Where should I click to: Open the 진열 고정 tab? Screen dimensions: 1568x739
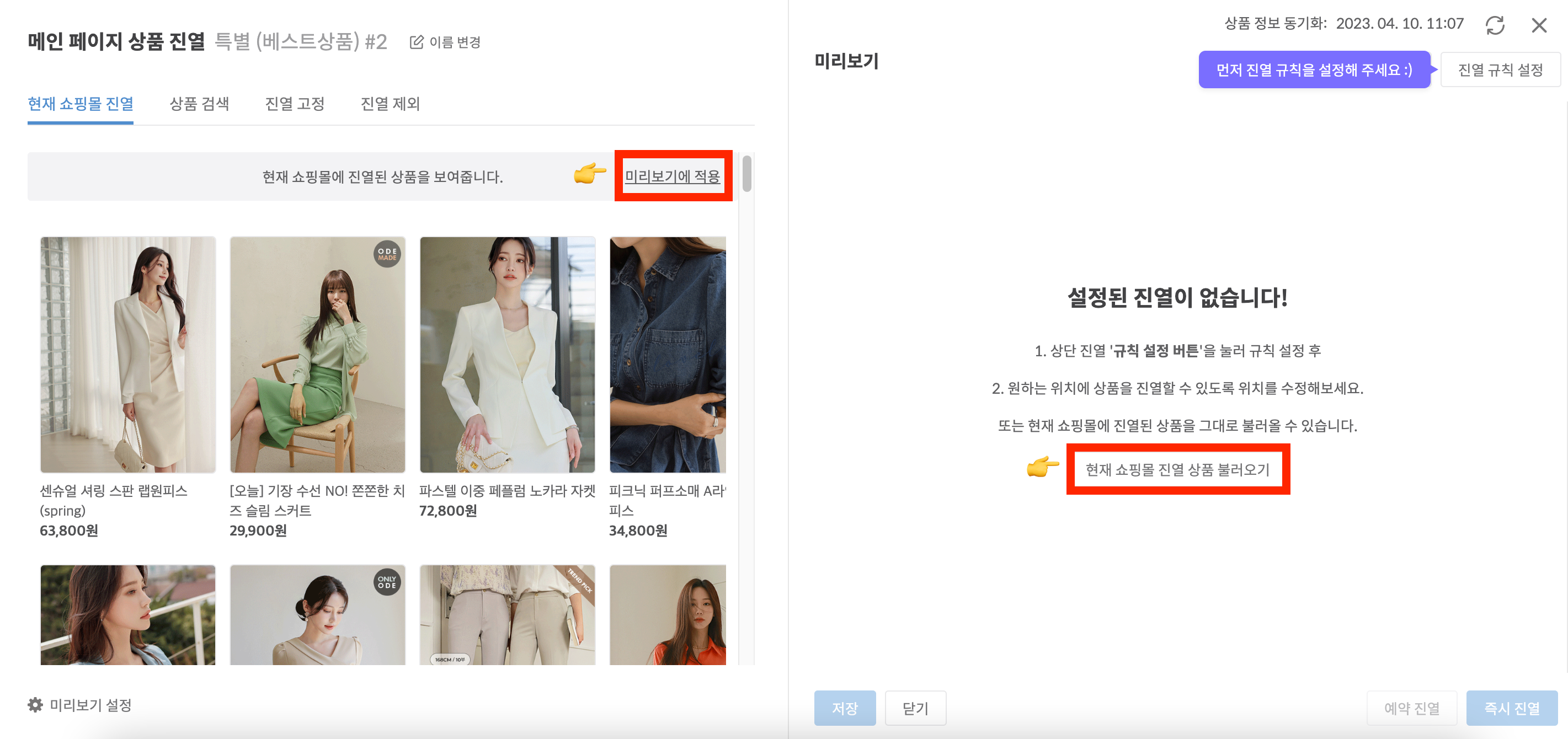[295, 103]
